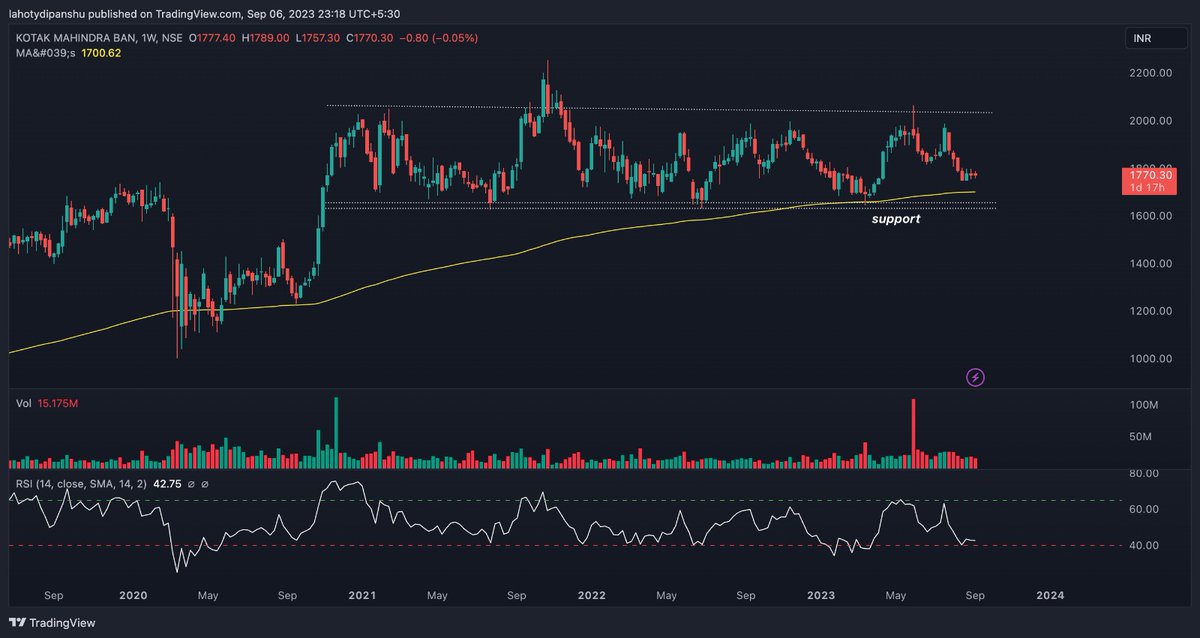This screenshot has height=638, width=1200.
Task: Click the tall green volume spike bar in late 2020
Action: 336,433
